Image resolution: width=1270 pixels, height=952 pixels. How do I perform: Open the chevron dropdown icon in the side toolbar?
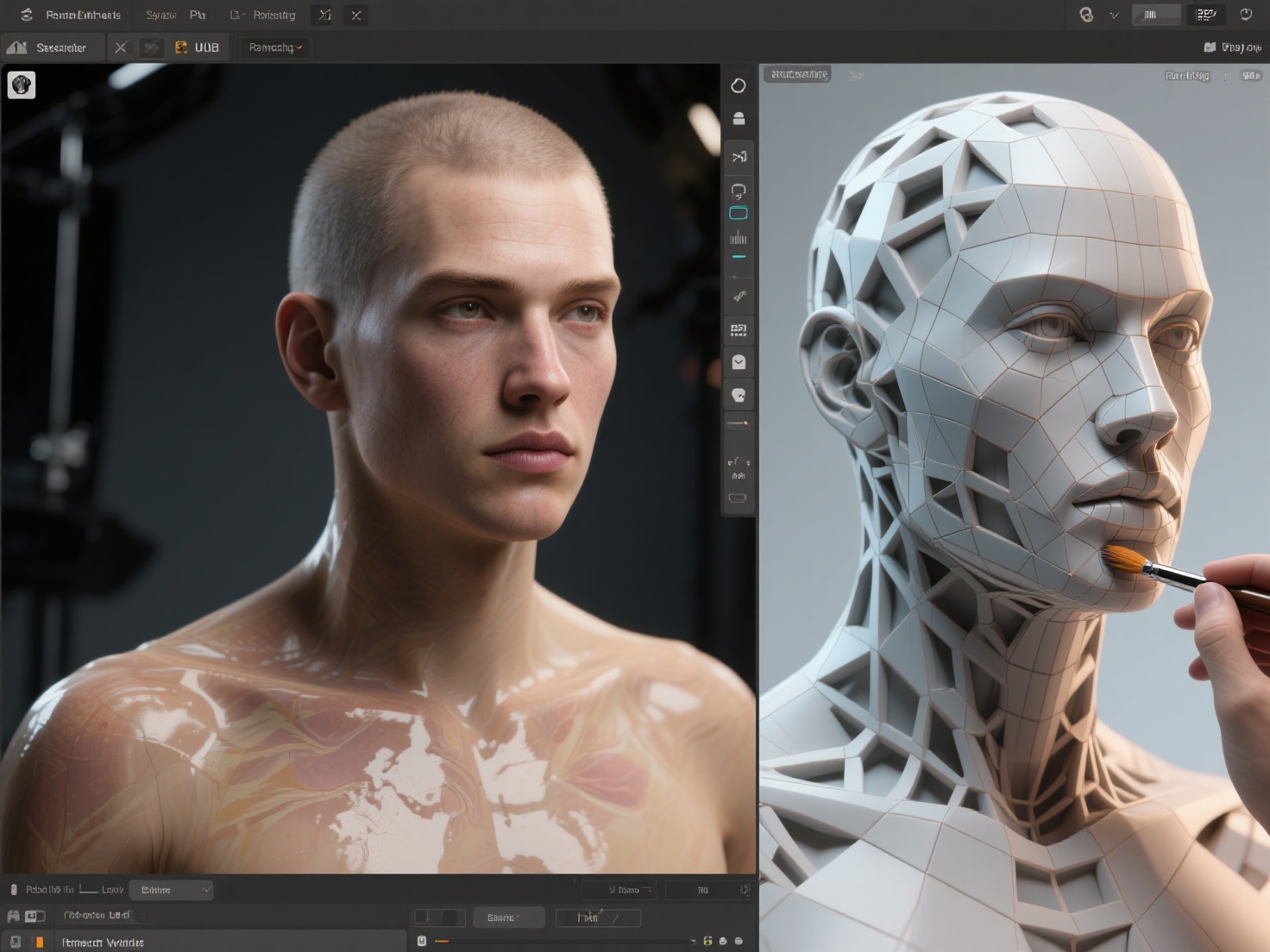[x=739, y=362]
